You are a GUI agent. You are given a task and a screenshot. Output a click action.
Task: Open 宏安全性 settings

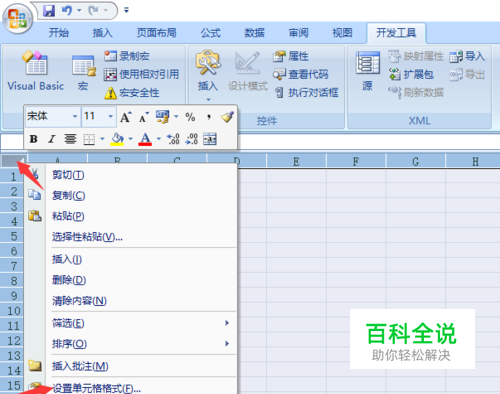point(132,93)
